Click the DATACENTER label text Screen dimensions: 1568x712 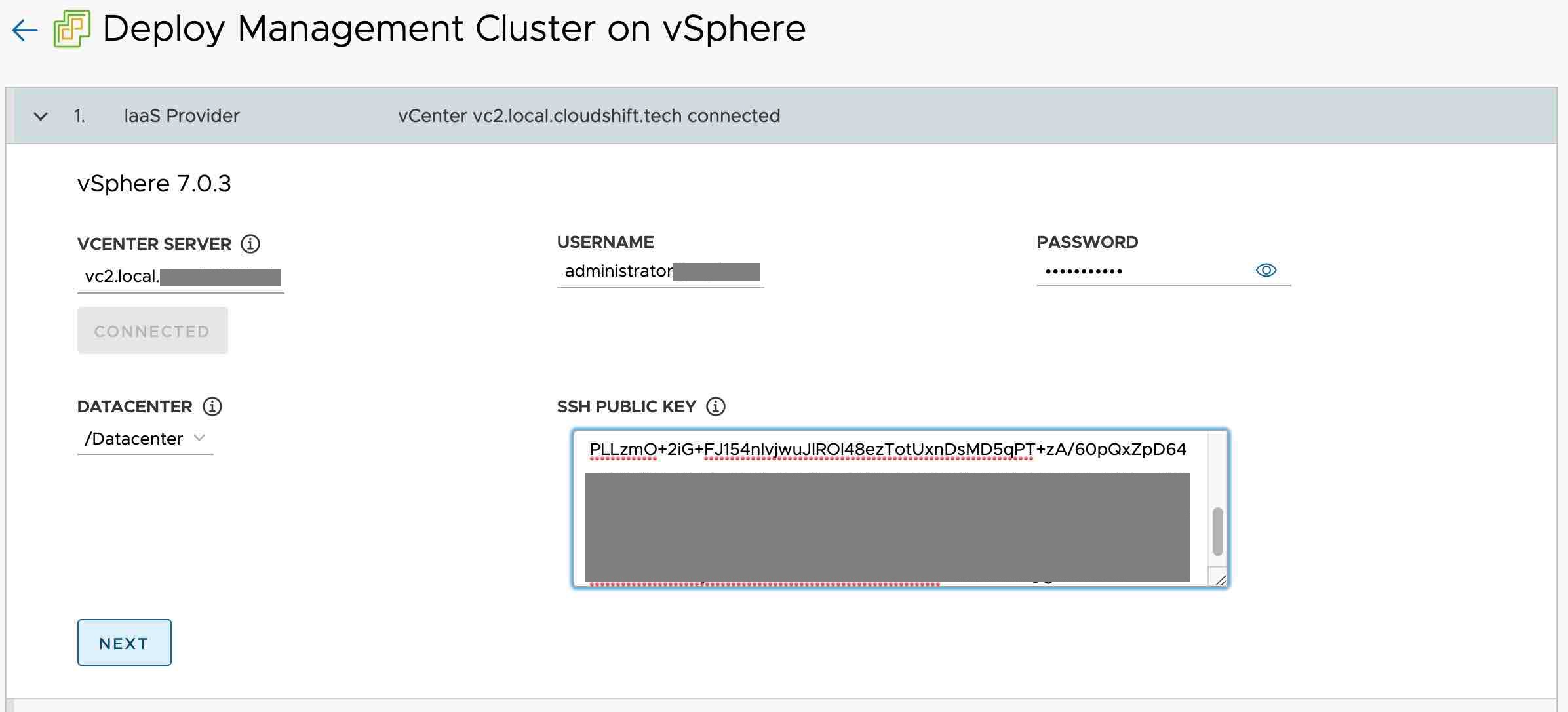134,406
